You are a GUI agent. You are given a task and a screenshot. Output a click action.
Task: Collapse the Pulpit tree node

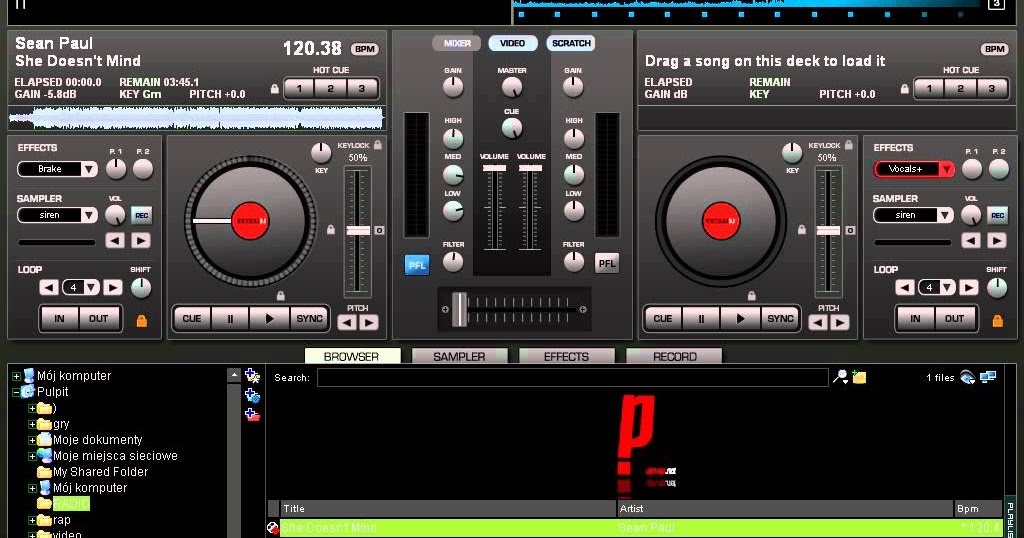[x=16, y=392]
